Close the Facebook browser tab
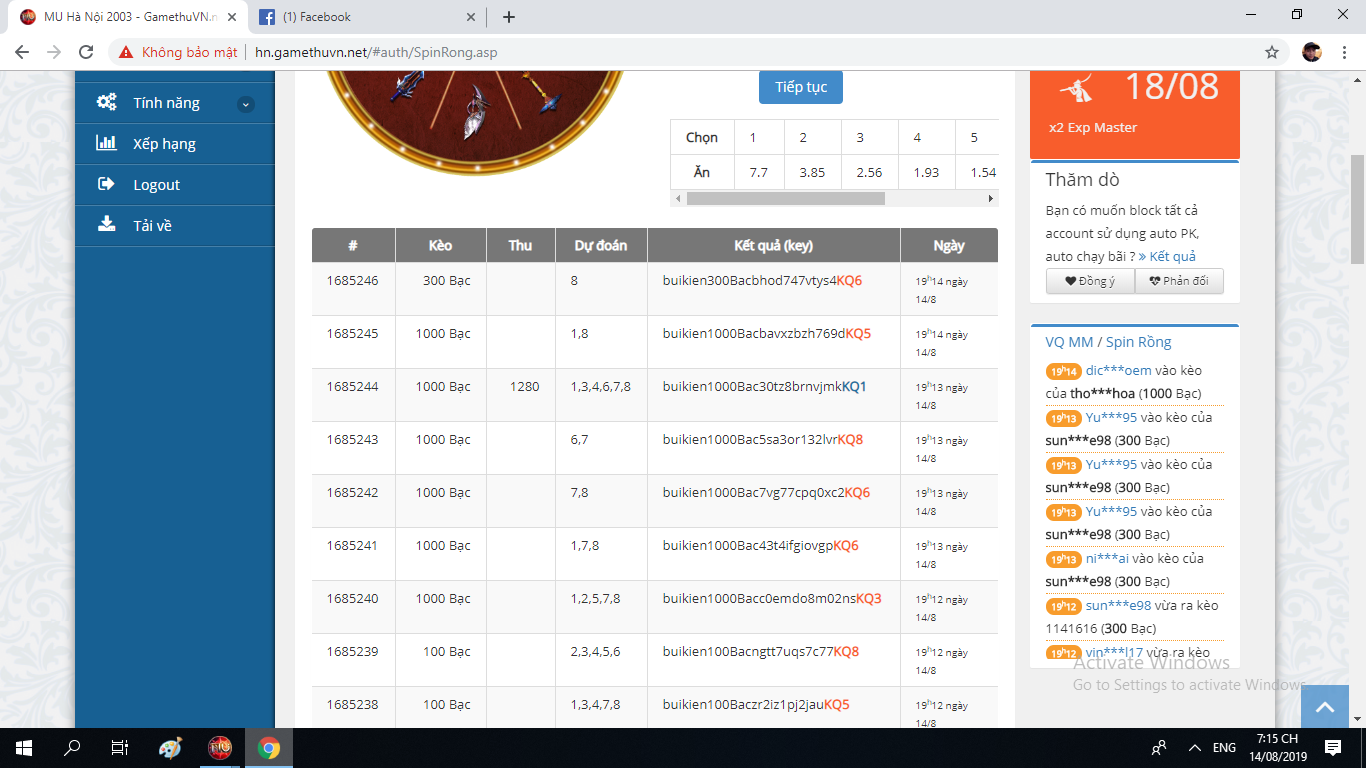 pos(471,17)
